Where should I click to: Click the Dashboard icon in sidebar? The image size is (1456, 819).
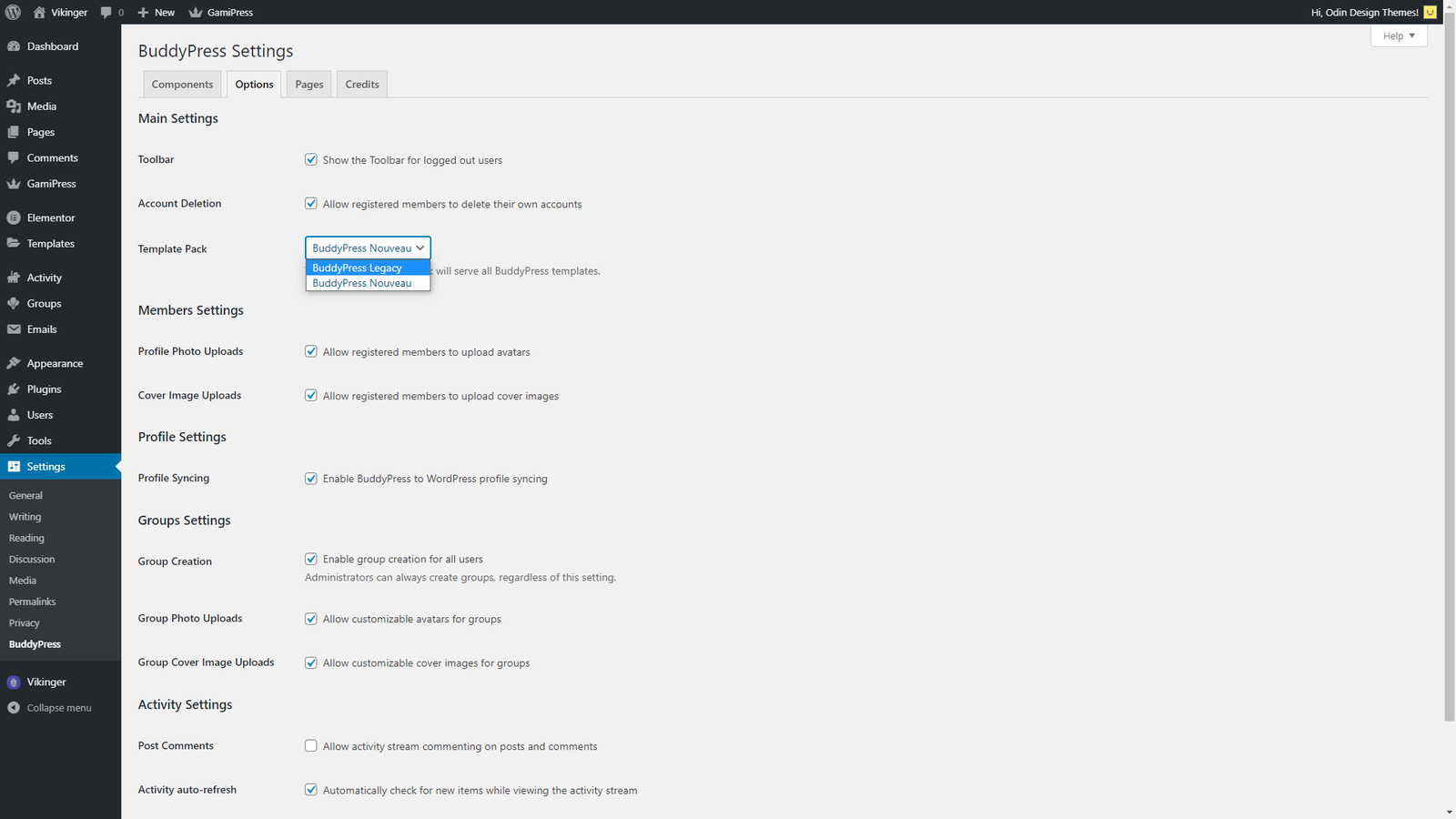click(14, 46)
